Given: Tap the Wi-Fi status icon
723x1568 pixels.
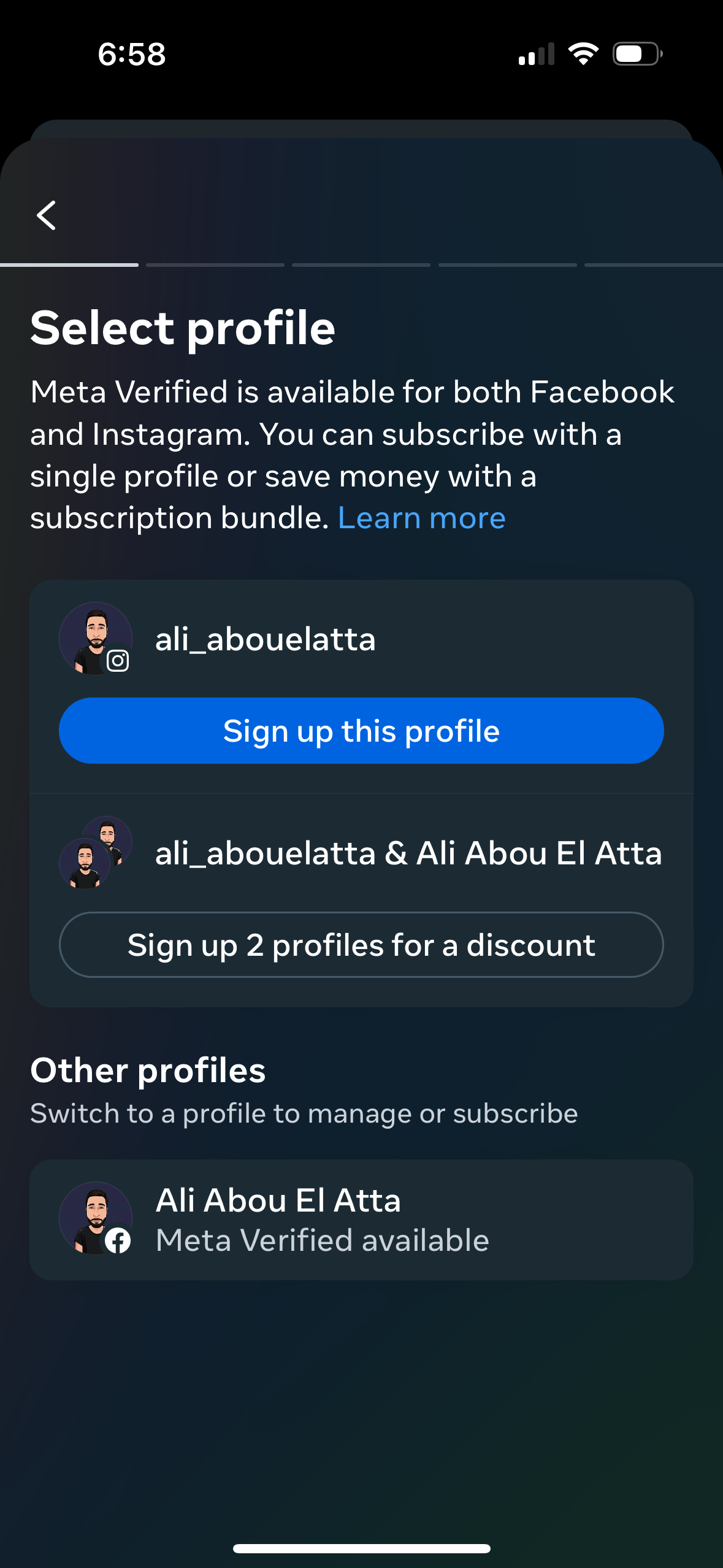Looking at the screenshot, I should [x=583, y=54].
